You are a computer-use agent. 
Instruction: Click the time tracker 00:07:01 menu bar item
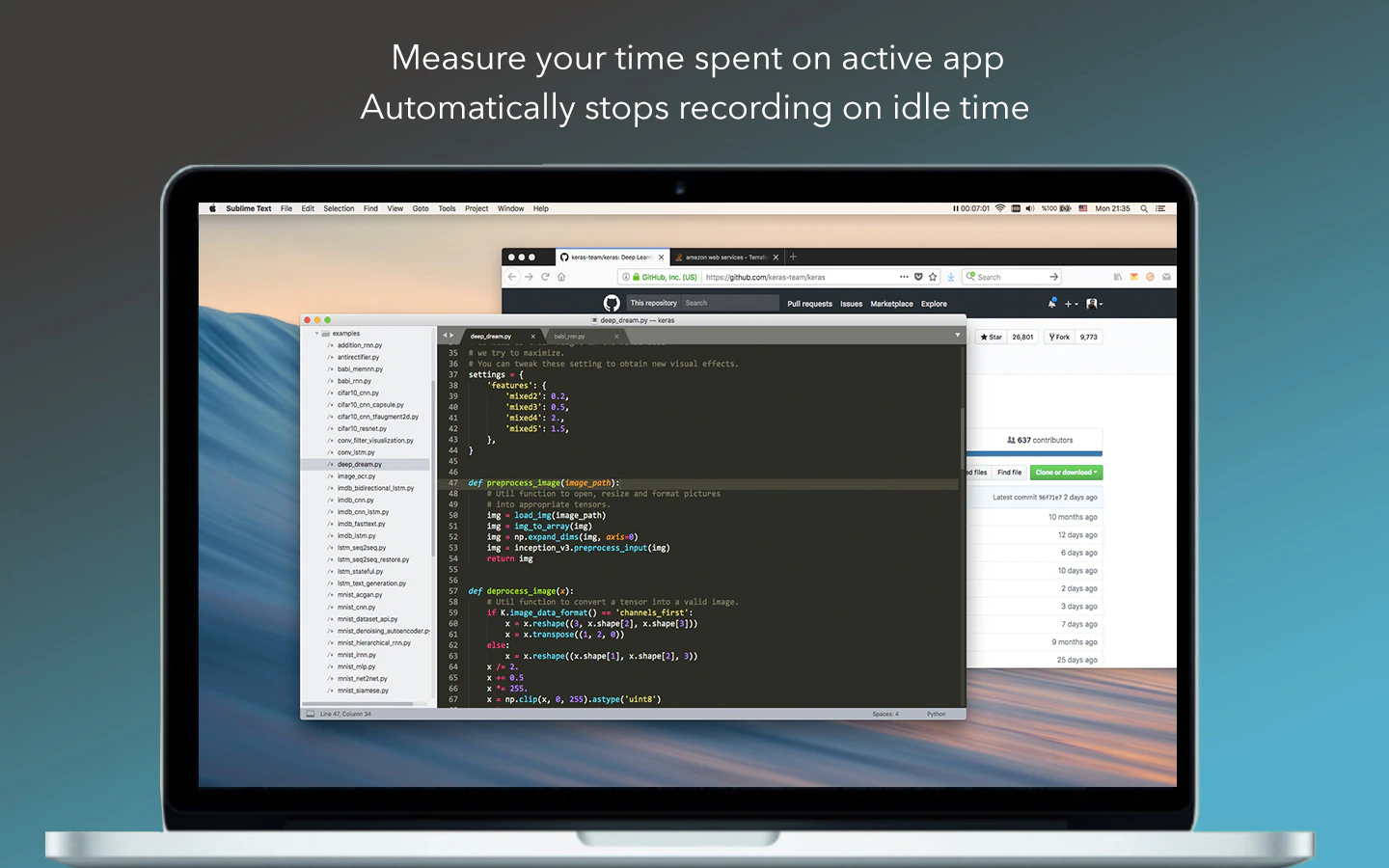[971, 208]
